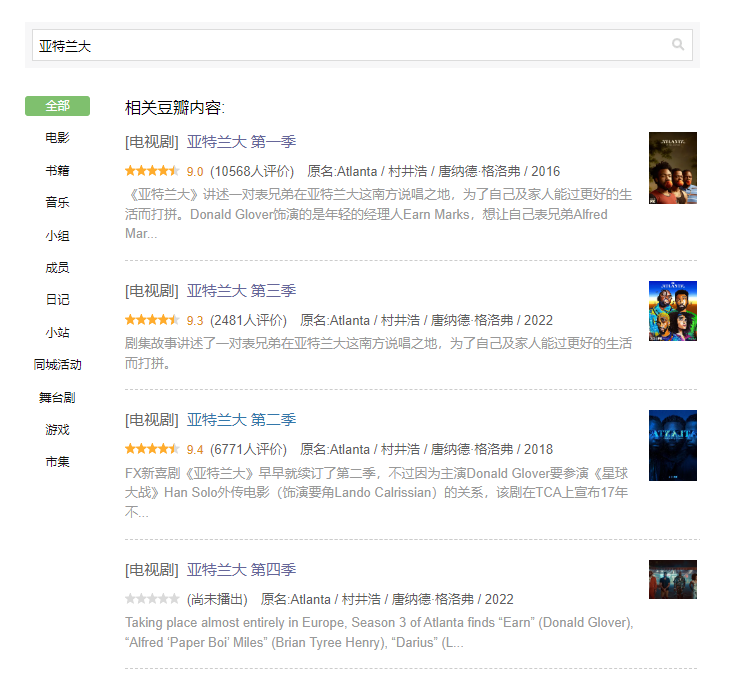Image resolution: width=747 pixels, height=682 pixels.
Task: Open the 小组 category
Action: 57,235
